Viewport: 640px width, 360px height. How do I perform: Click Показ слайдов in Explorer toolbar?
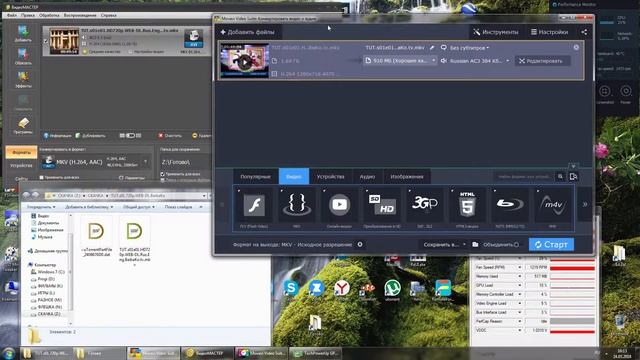tap(178, 207)
